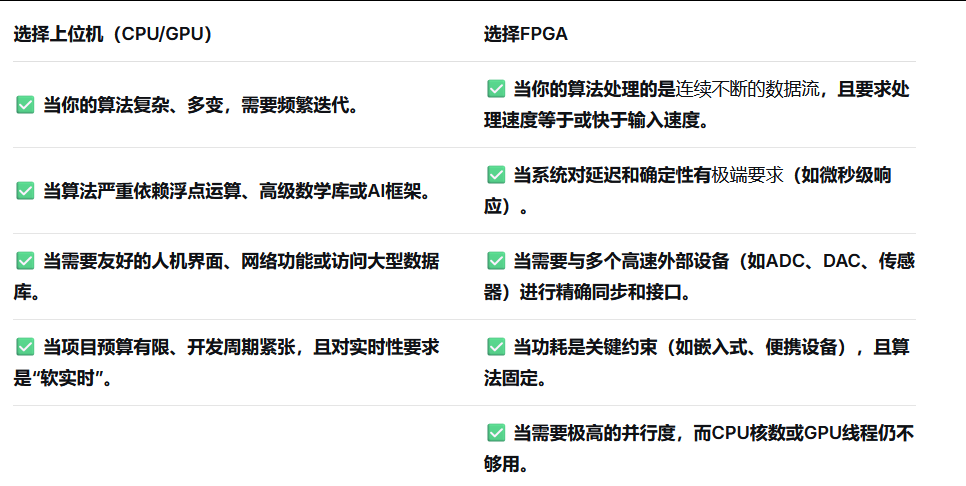Click the text 当需要友好的人机界面、网络功能
Image resolution: width=966 pixels, height=486 pixels.
pos(178,261)
